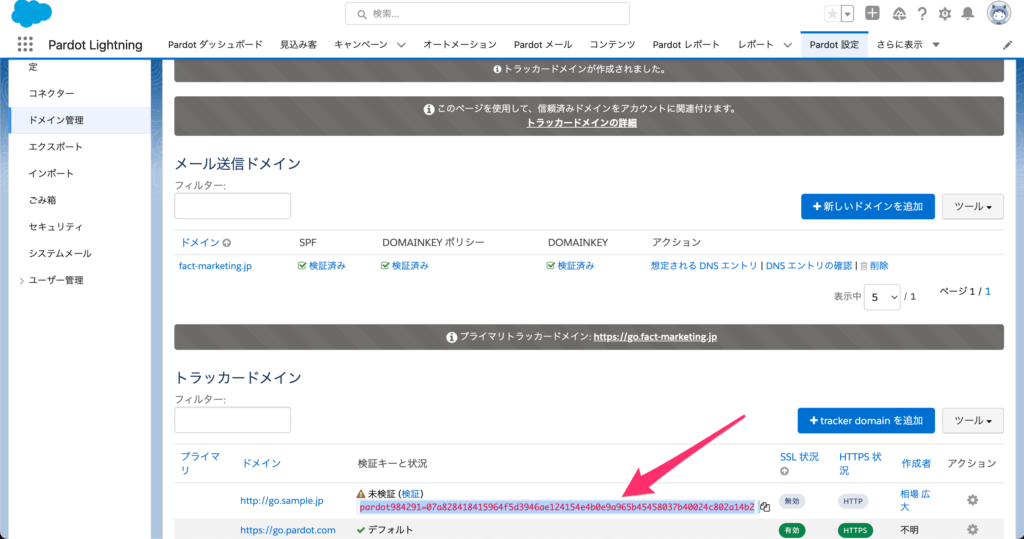Open the user profile avatar

click(x=999, y=13)
